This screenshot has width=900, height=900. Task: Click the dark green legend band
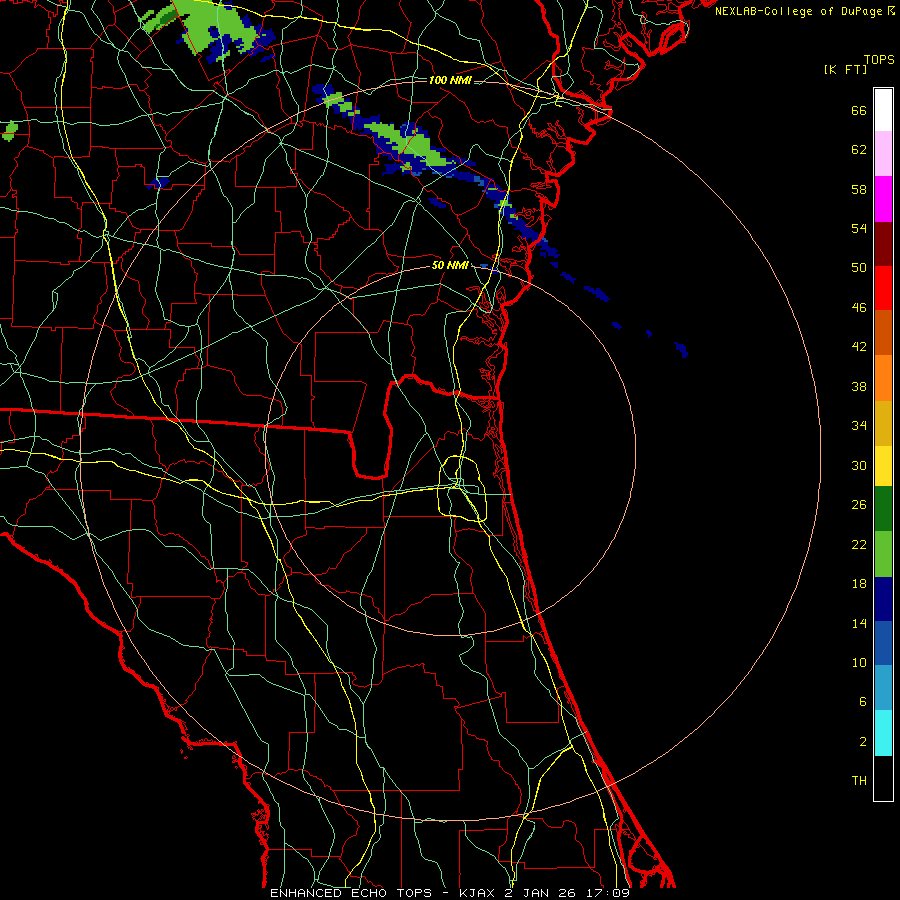pyautogui.click(x=883, y=509)
